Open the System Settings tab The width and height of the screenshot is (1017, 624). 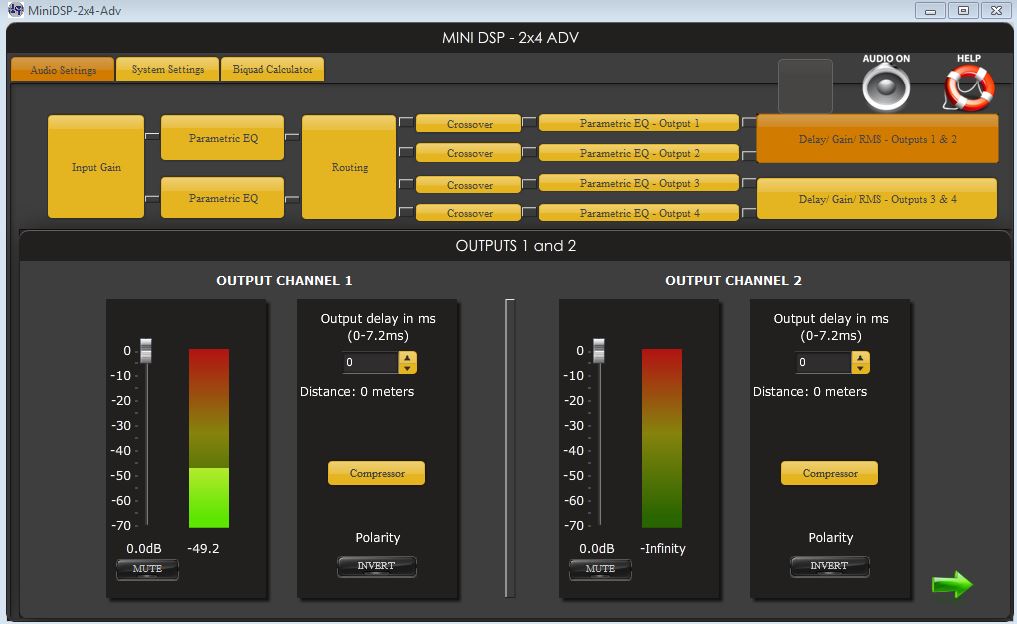[x=167, y=69]
